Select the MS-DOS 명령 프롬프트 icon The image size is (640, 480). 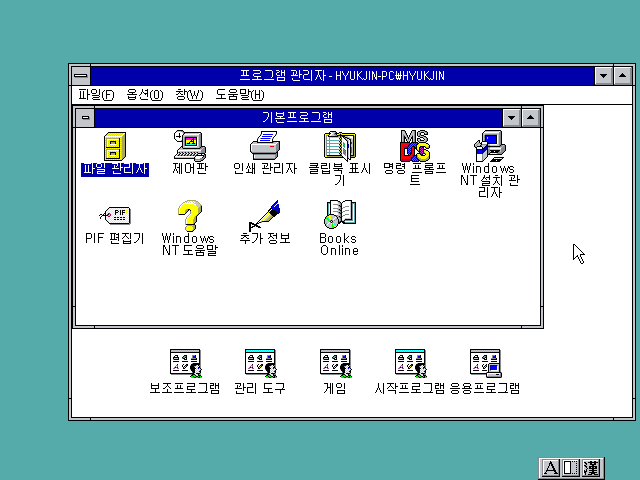(x=415, y=146)
